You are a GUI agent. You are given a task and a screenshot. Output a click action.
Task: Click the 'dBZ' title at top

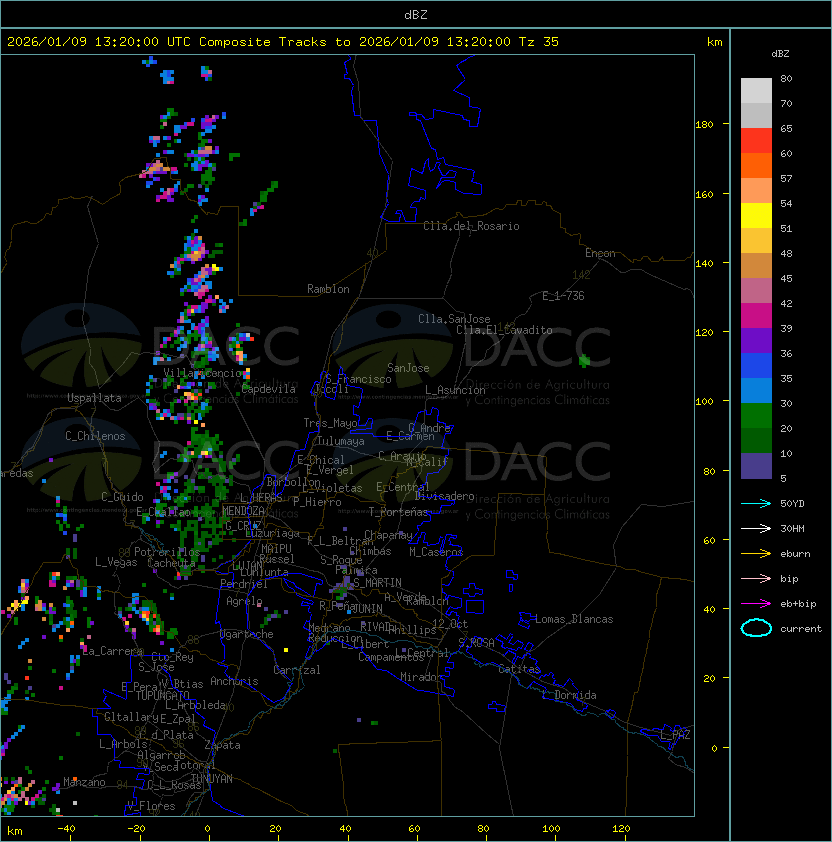pos(416,15)
